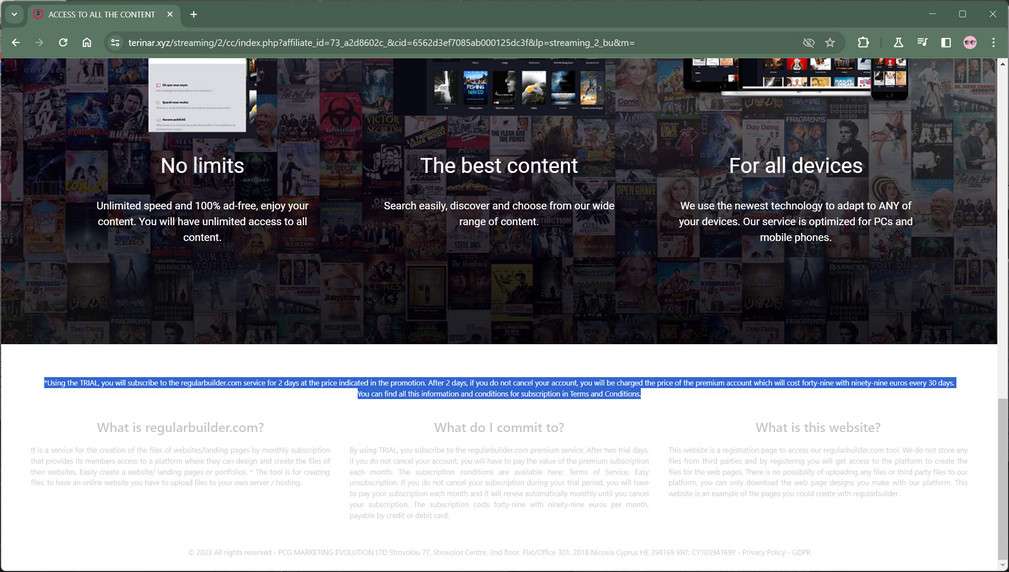View site information icon in address bar
1009x572 pixels.
click(x=115, y=42)
